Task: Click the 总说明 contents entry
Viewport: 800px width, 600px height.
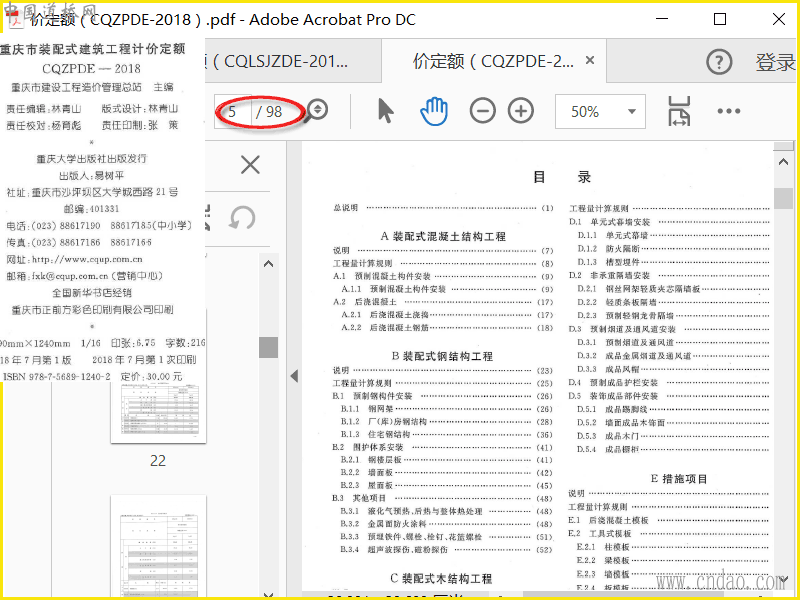Action: [443, 208]
